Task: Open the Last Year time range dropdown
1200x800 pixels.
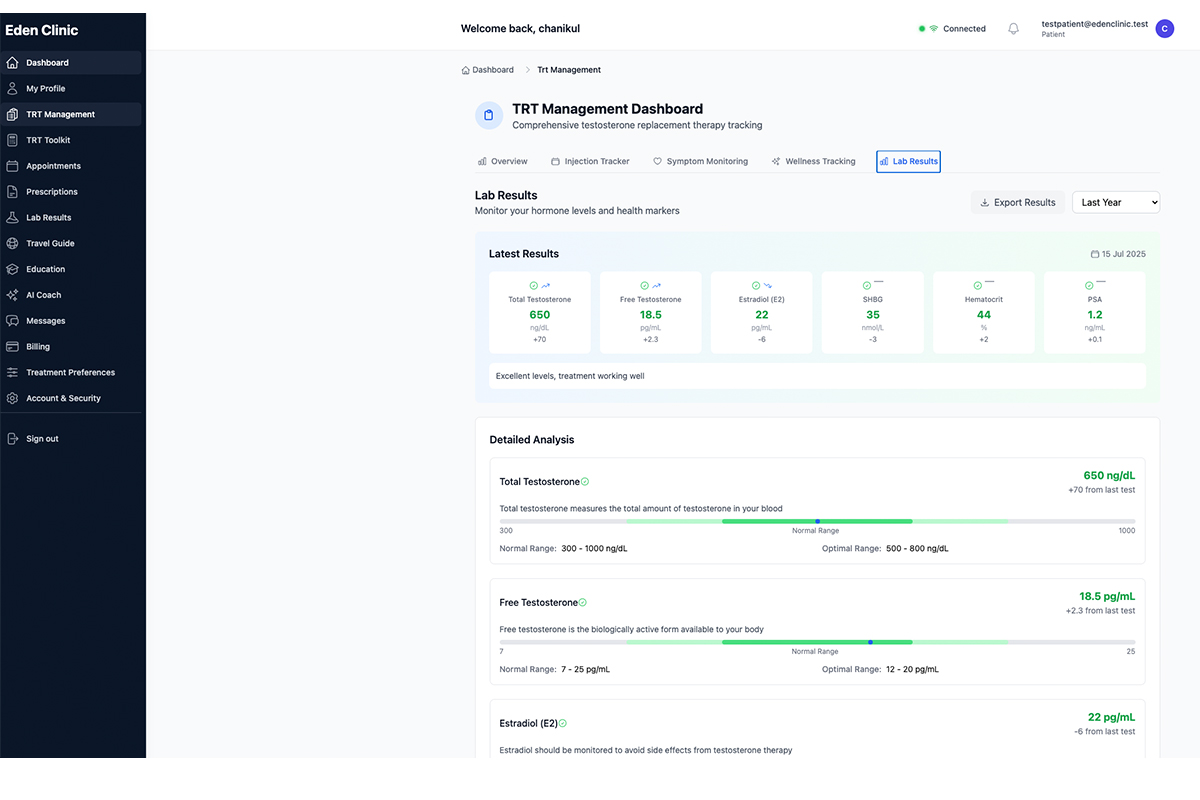Action: click(1115, 202)
